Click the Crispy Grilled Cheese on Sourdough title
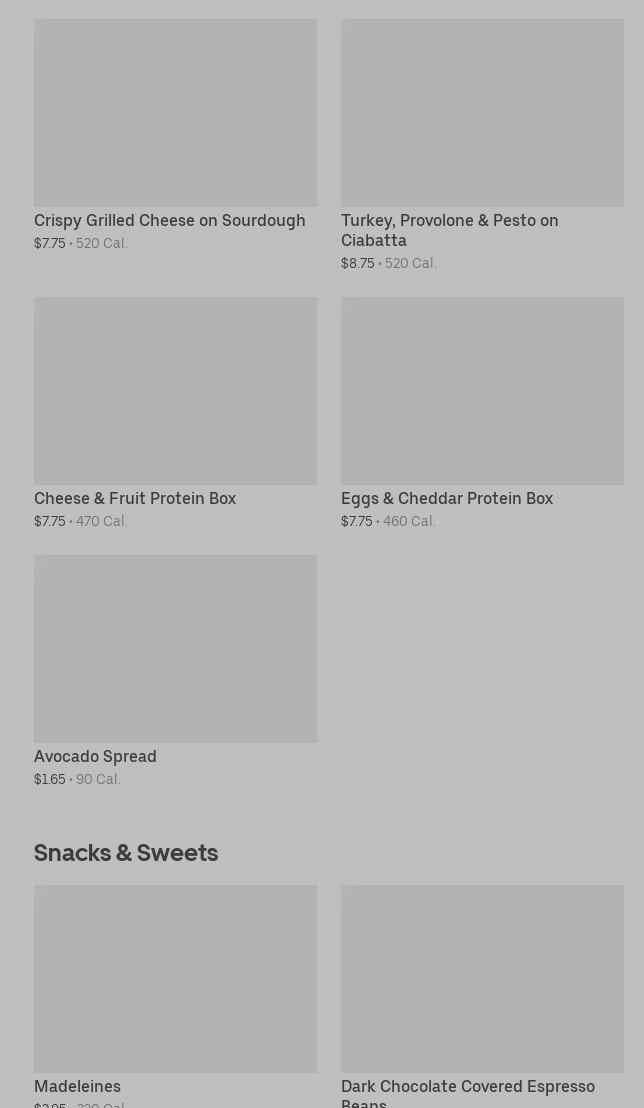The image size is (644, 1108). tap(170, 220)
